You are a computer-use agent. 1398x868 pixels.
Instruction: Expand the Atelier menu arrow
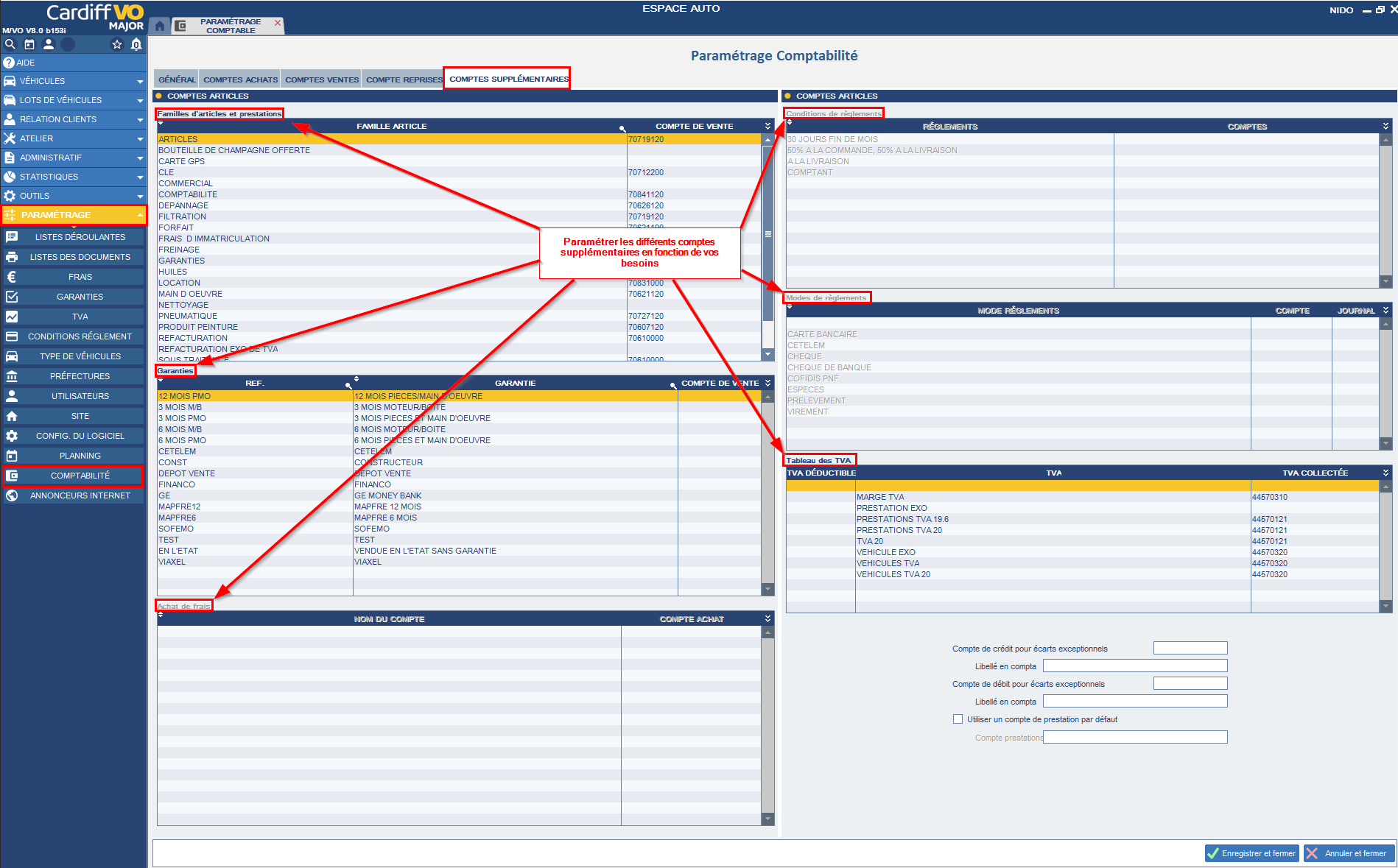point(140,138)
